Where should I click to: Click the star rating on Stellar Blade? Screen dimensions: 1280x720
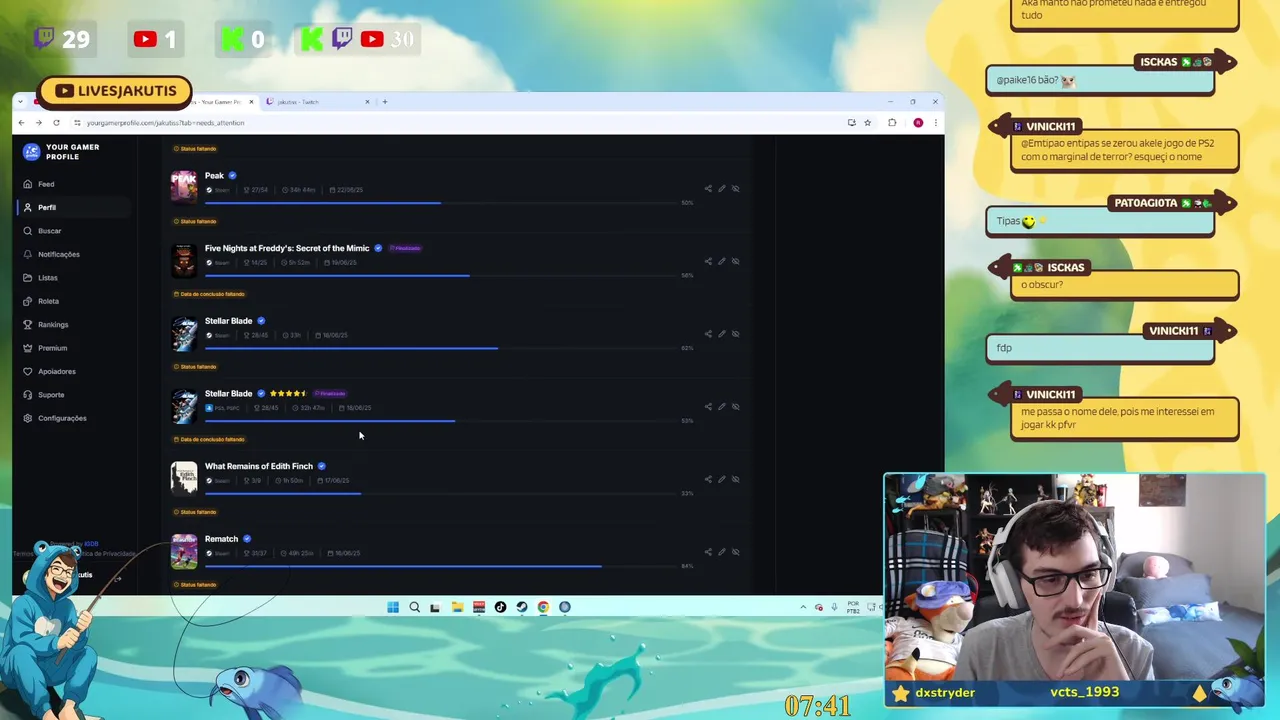[x=288, y=394]
